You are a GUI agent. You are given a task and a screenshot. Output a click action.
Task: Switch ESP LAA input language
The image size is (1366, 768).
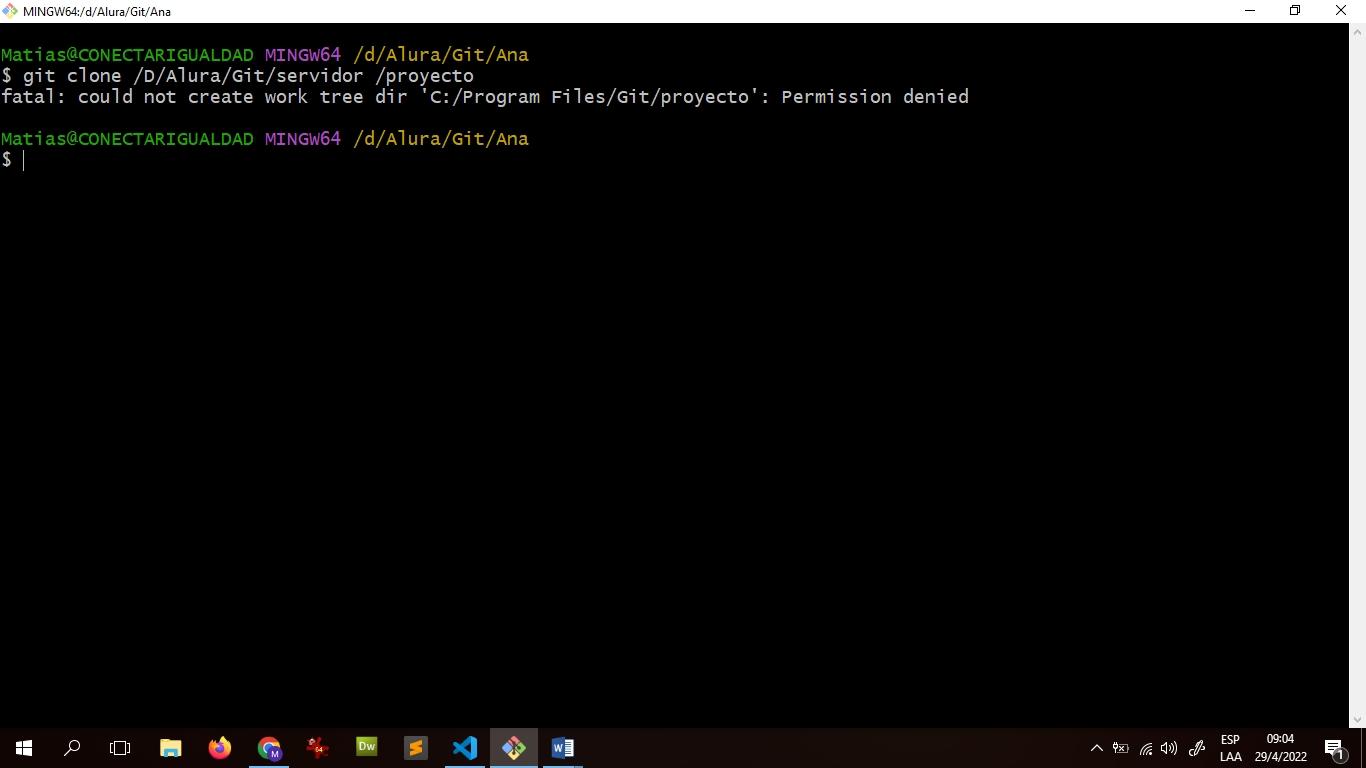click(1231, 748)
